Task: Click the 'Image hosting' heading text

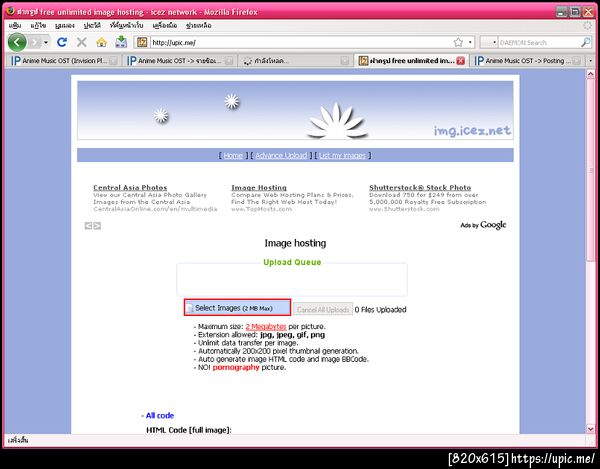Action: point(295,243)
